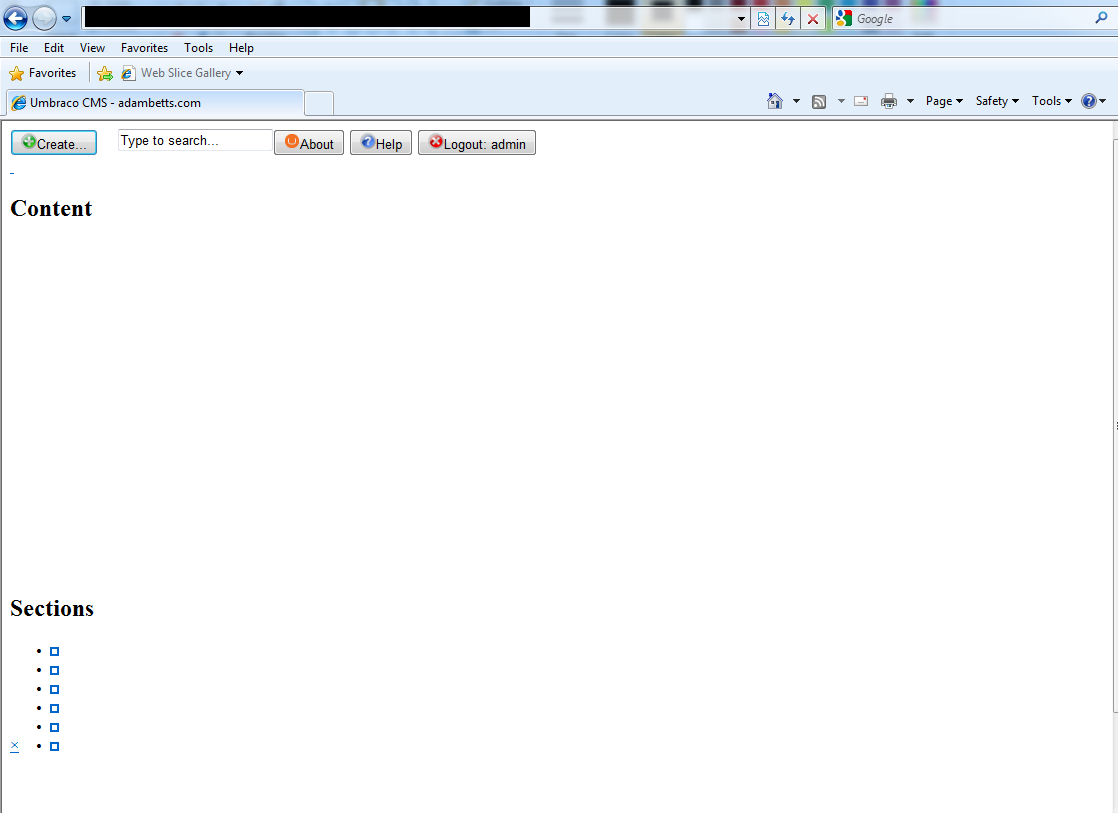This screenshot has width=1118, height=813.
Task: Open a new blank tab
Action: click(x=319, y=103)
